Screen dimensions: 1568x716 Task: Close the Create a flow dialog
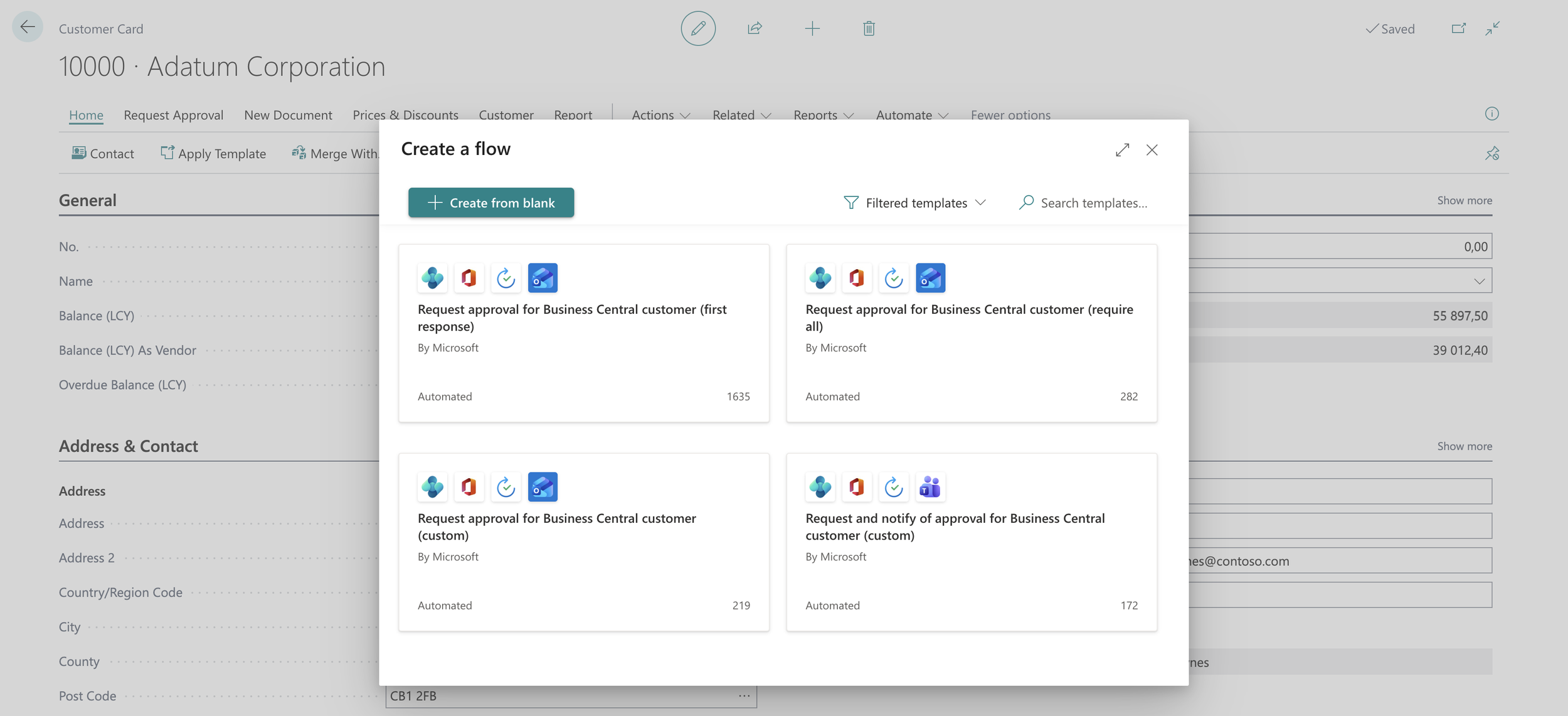[x=1152, y=150]
